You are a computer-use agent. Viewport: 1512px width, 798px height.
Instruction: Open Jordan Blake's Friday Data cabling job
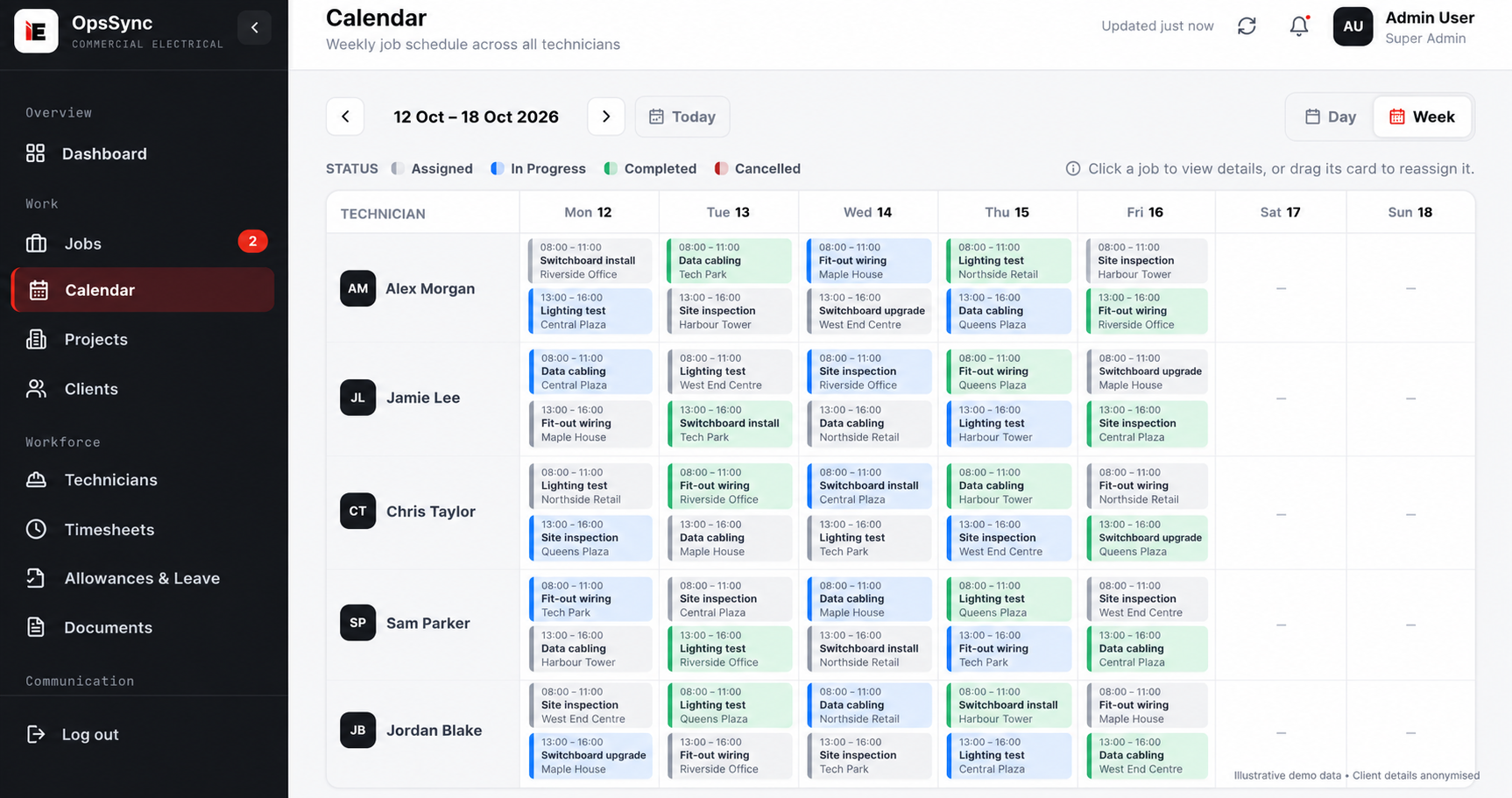[x=1147, y=755]
